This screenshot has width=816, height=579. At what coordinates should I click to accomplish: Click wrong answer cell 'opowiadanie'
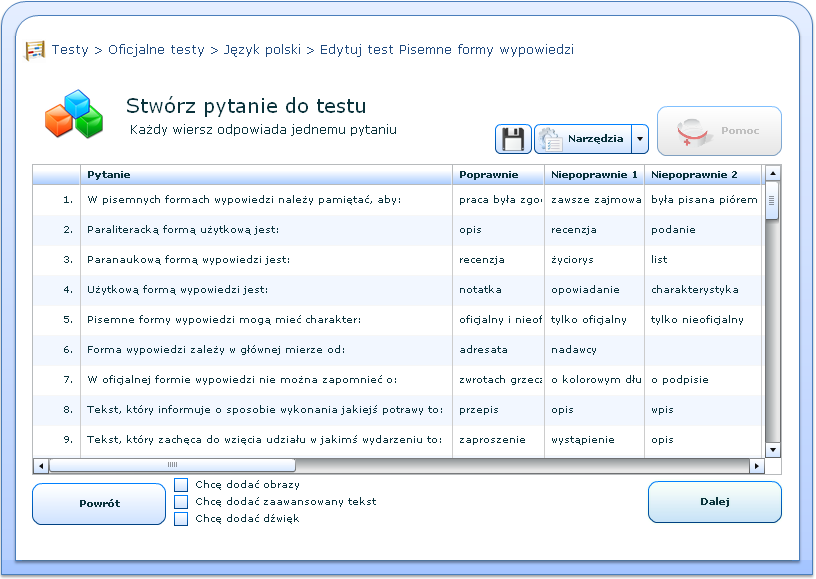[594, 290]
